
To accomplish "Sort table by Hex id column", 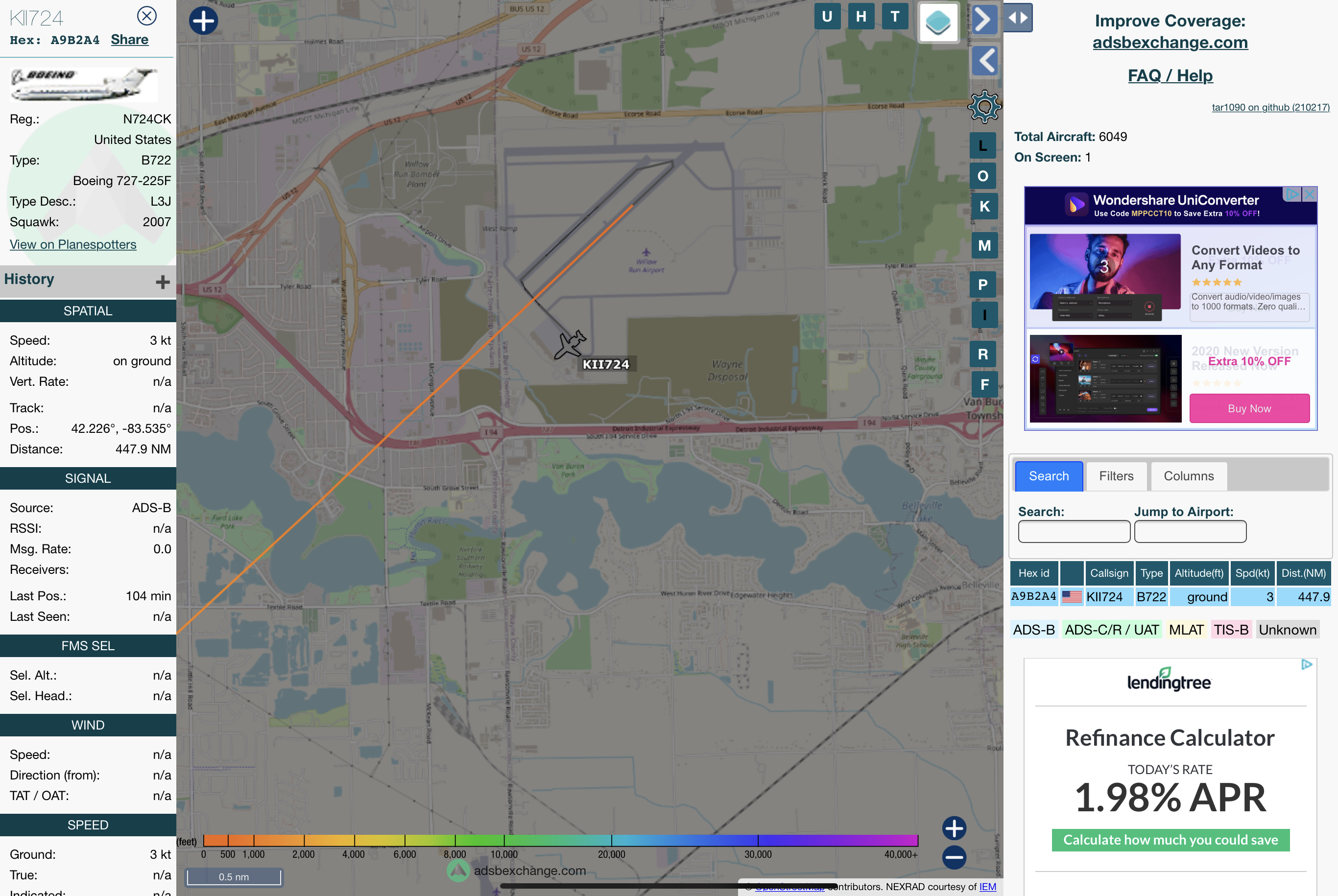I will click(x=1034, y=573).
